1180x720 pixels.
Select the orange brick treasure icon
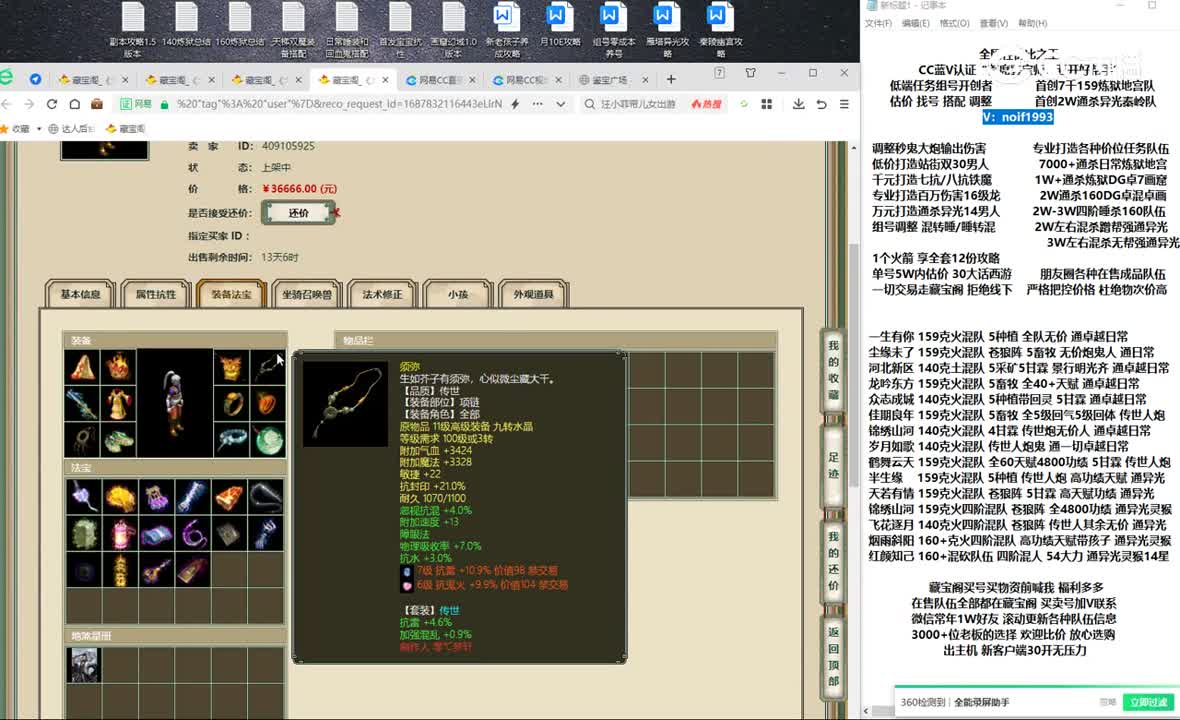[229, 497]
